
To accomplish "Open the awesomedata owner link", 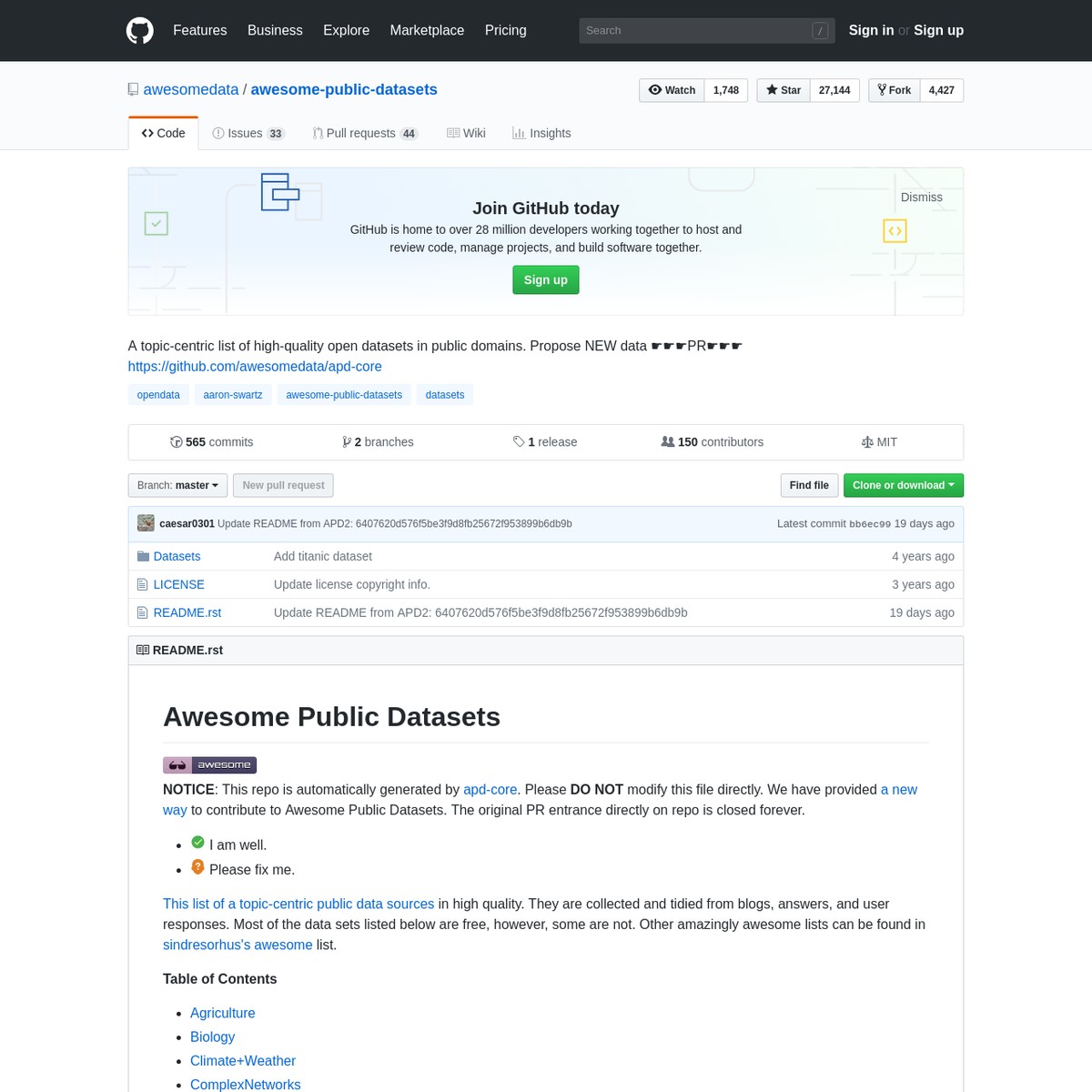I will click(x=191, y=89).
